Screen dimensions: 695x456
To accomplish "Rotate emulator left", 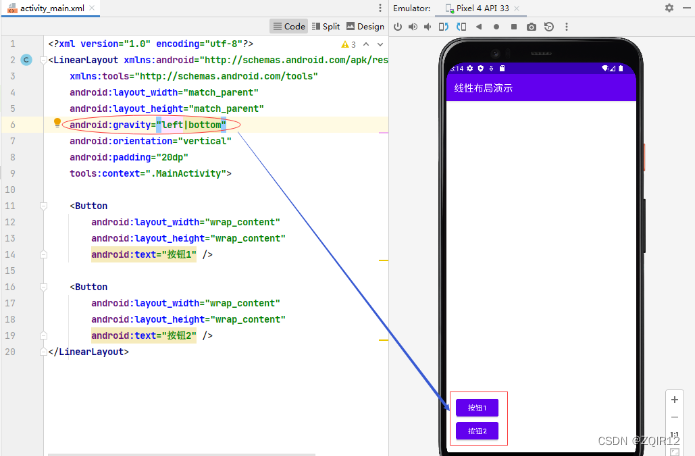I will (x=443, y=27).
